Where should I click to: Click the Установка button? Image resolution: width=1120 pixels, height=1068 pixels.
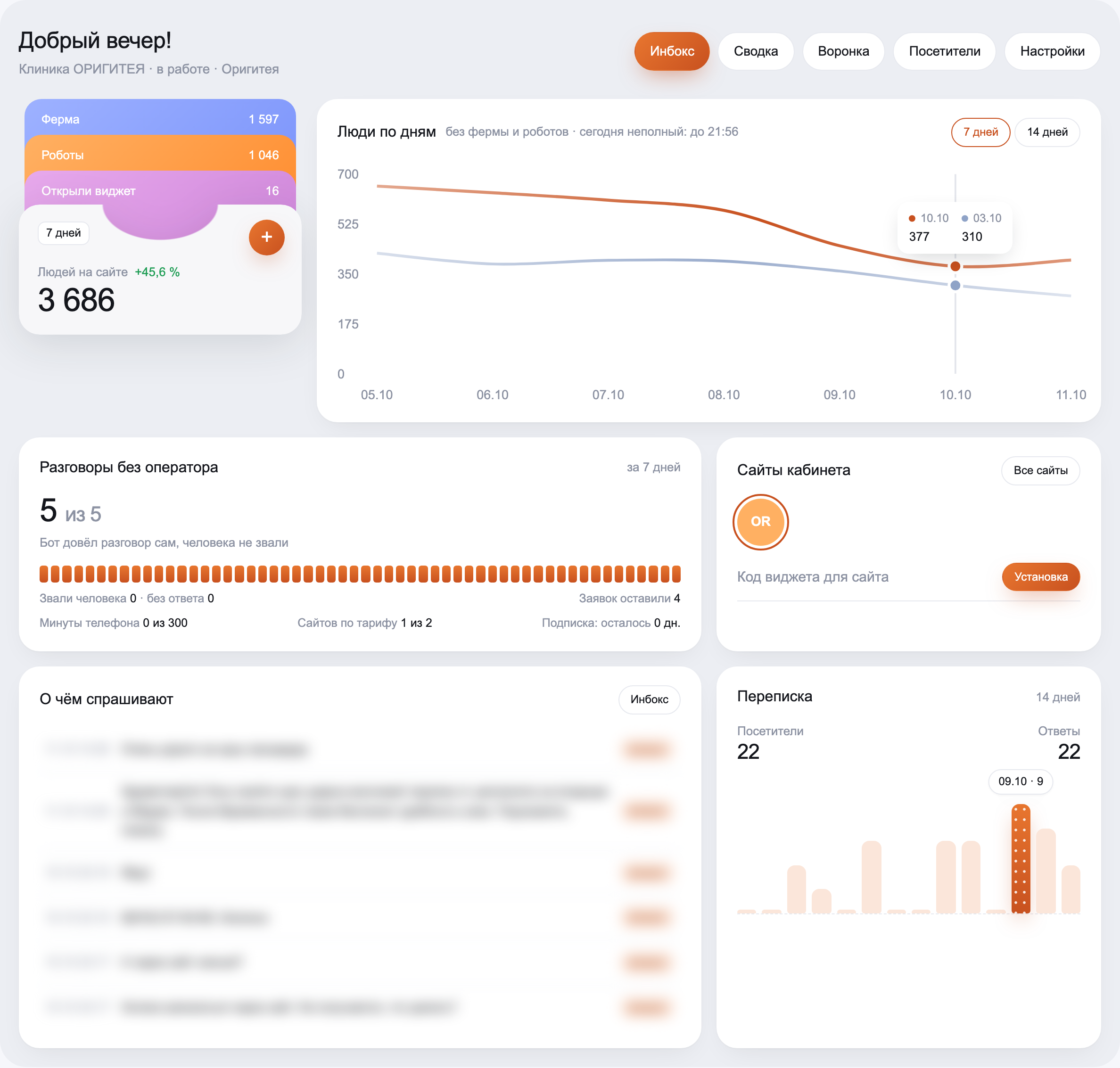click(x=1040, y=577)
